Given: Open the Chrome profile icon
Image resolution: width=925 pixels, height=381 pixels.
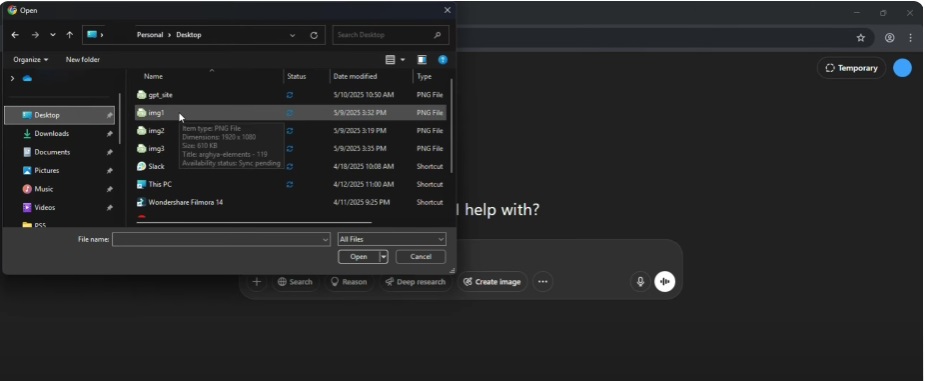Looking at the screenshot, I should coord(890,38).
